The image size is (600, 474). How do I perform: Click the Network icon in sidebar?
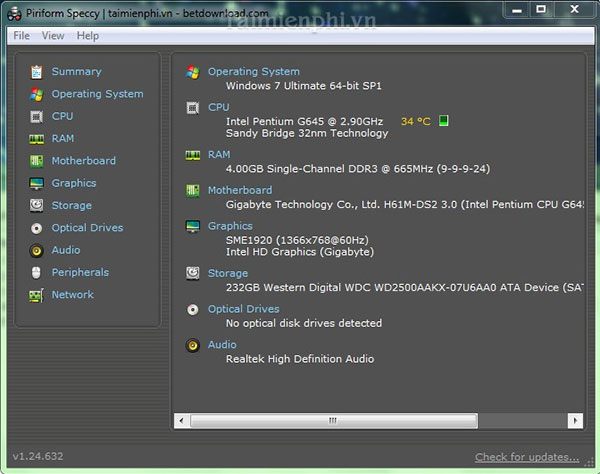coord(36,295)
